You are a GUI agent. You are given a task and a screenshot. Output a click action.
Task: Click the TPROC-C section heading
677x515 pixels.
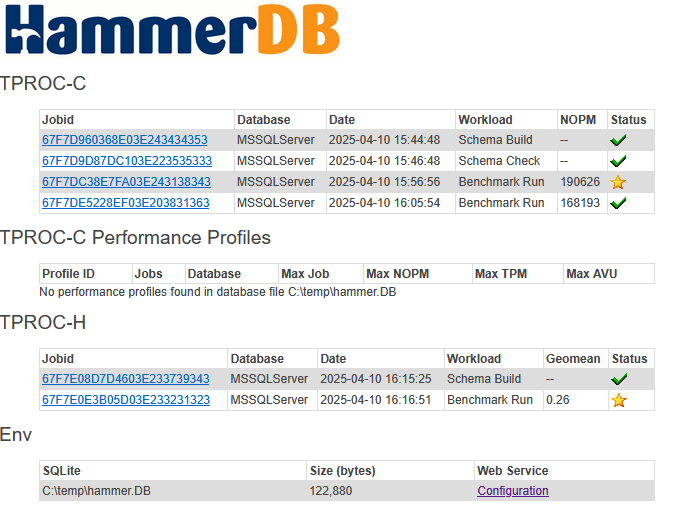tap(43, 83)
